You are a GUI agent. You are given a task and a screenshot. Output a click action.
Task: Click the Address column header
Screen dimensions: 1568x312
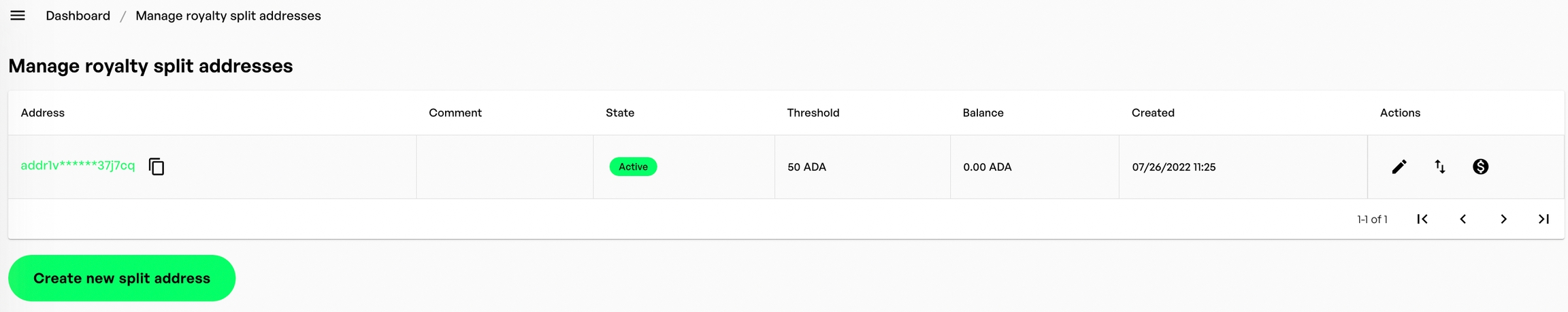tap(42, 113)
